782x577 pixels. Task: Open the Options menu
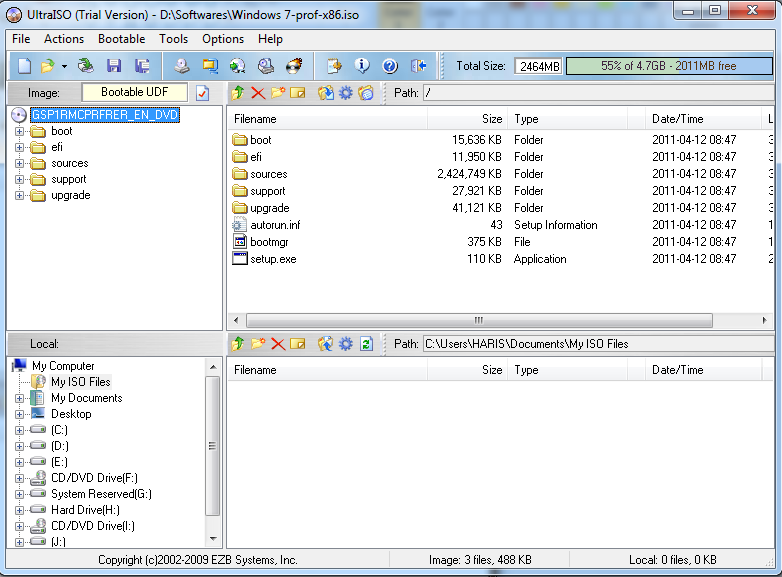coord(223,39)
